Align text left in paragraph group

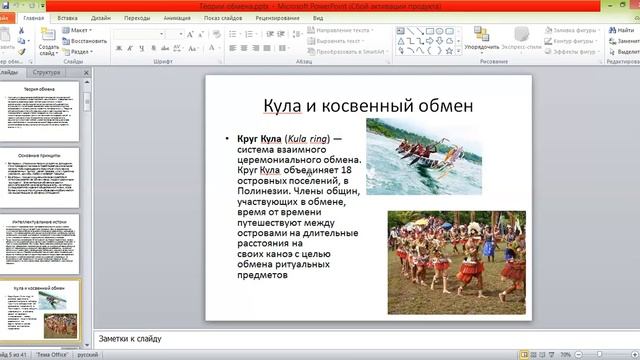tap(233, 48)
